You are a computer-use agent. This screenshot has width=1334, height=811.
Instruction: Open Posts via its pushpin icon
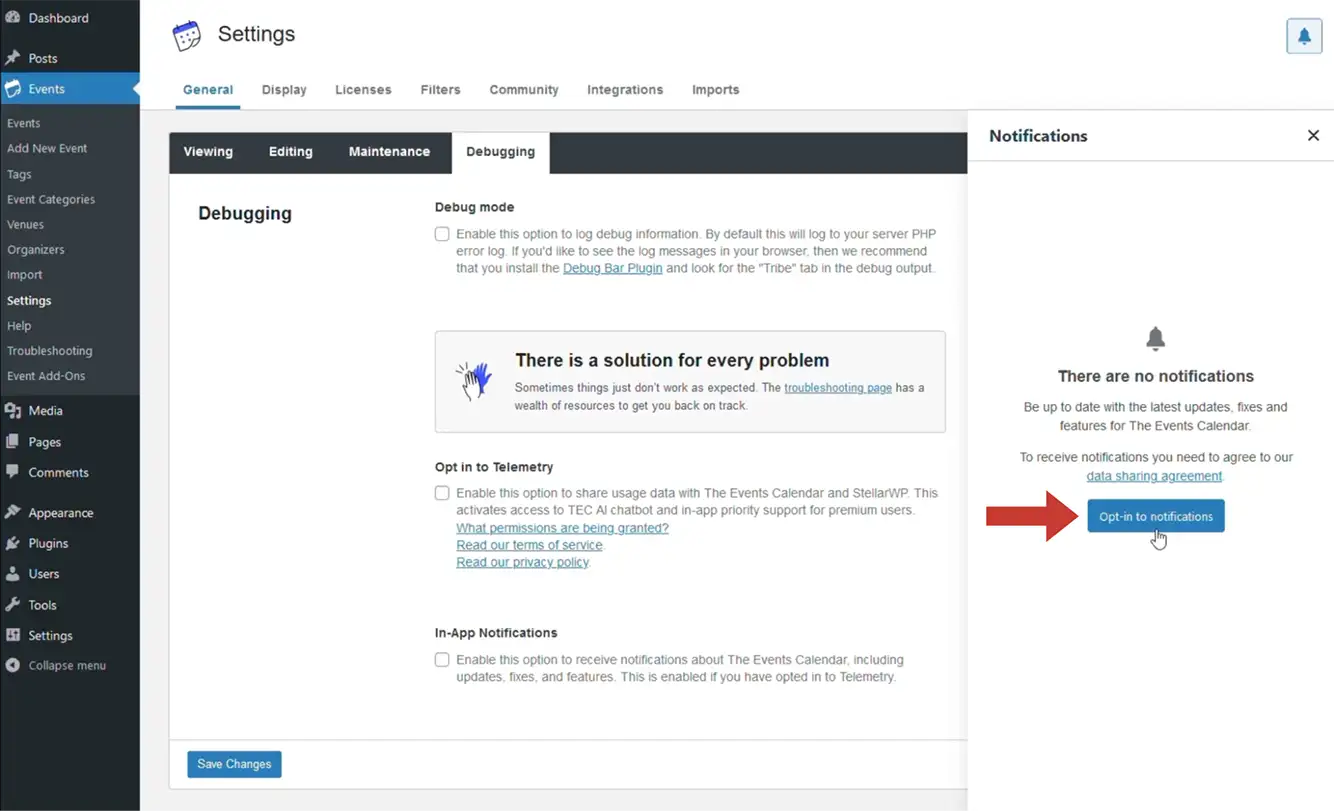(13, 58)
